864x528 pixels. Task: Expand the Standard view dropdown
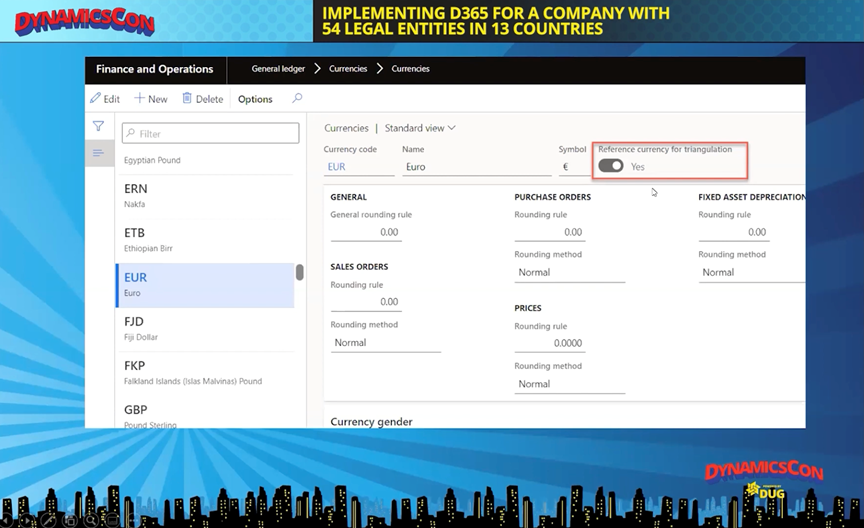pos(420,128)
